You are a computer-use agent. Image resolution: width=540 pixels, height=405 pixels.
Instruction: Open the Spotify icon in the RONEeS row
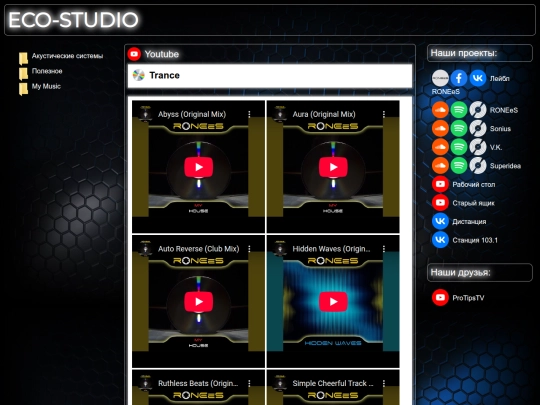[x=459, y=110]
